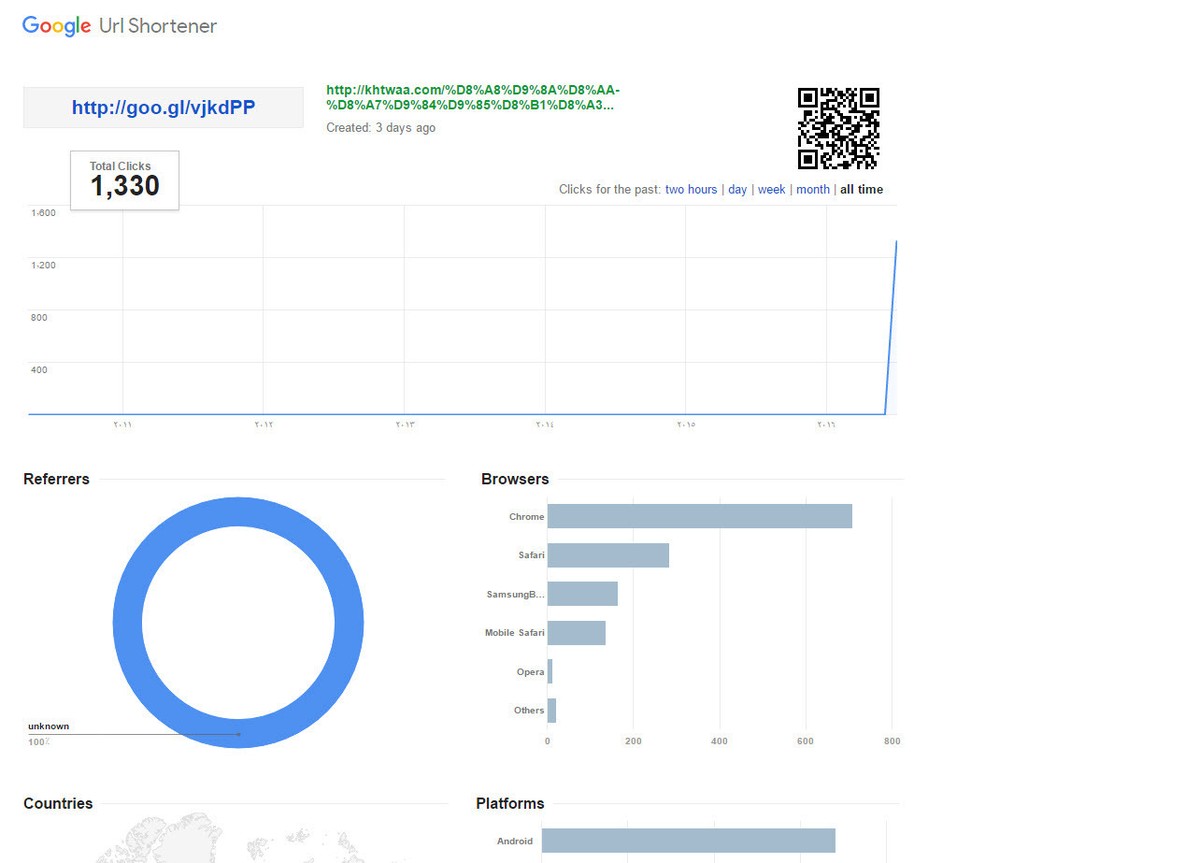The width and height of the screenshot is (1200, 863).
Task: Click the Others browser bar
Action: [552, 710]
